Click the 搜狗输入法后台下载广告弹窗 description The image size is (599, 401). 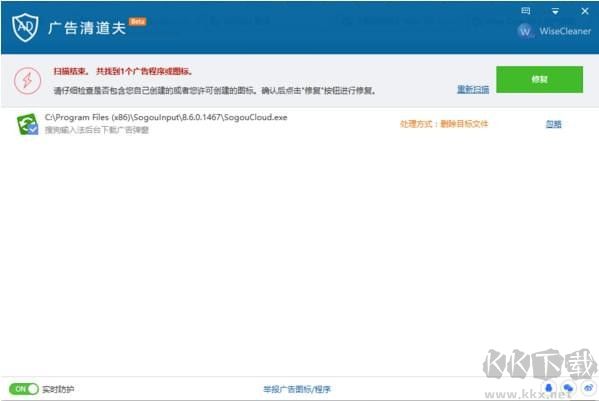point(97,130)
